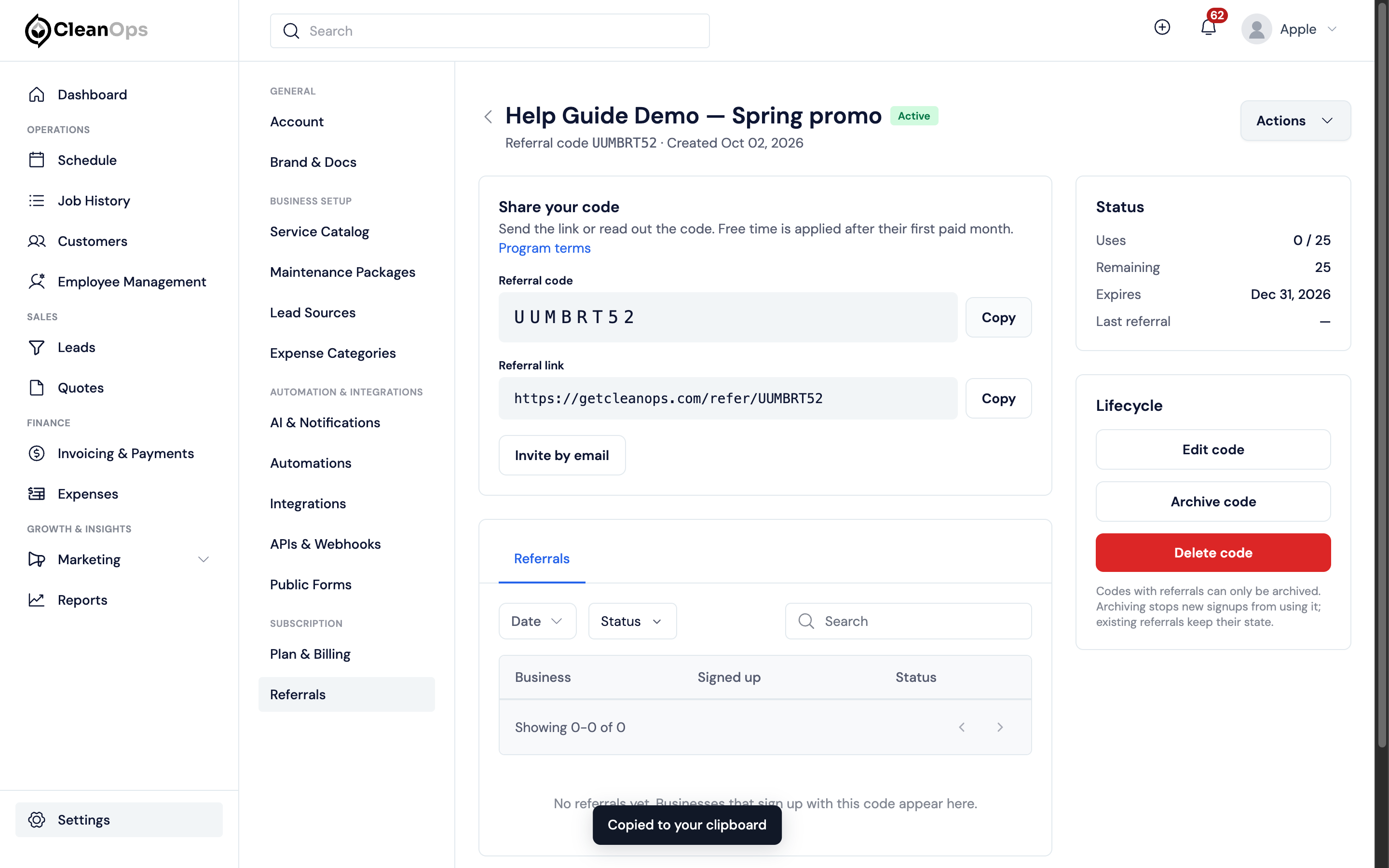Expand the Marketing submenu

(x=203, y=559)
